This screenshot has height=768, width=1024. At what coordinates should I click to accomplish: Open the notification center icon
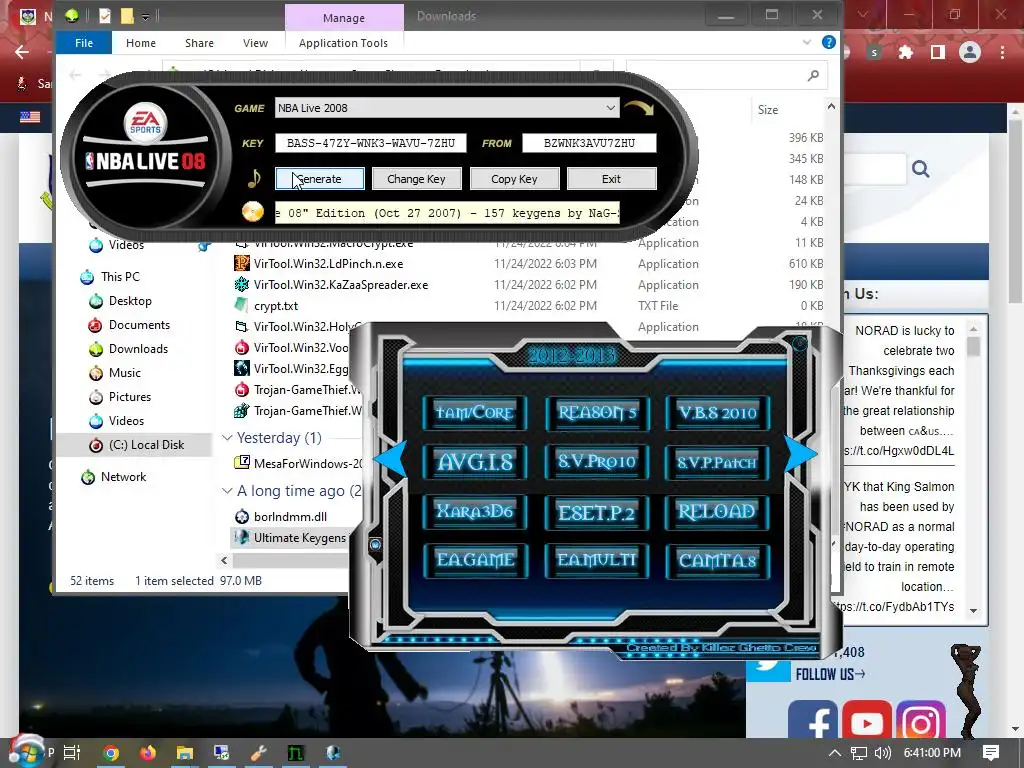click(991, 752)
